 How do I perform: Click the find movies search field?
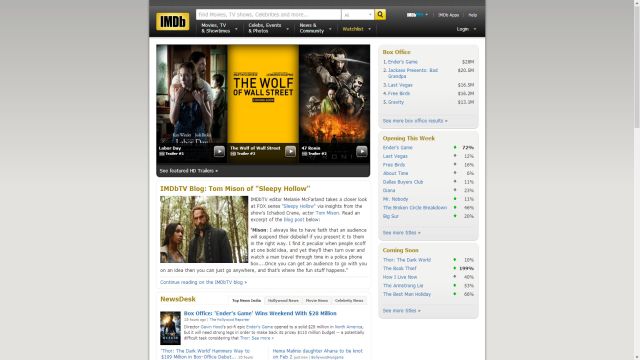[268, 15]
